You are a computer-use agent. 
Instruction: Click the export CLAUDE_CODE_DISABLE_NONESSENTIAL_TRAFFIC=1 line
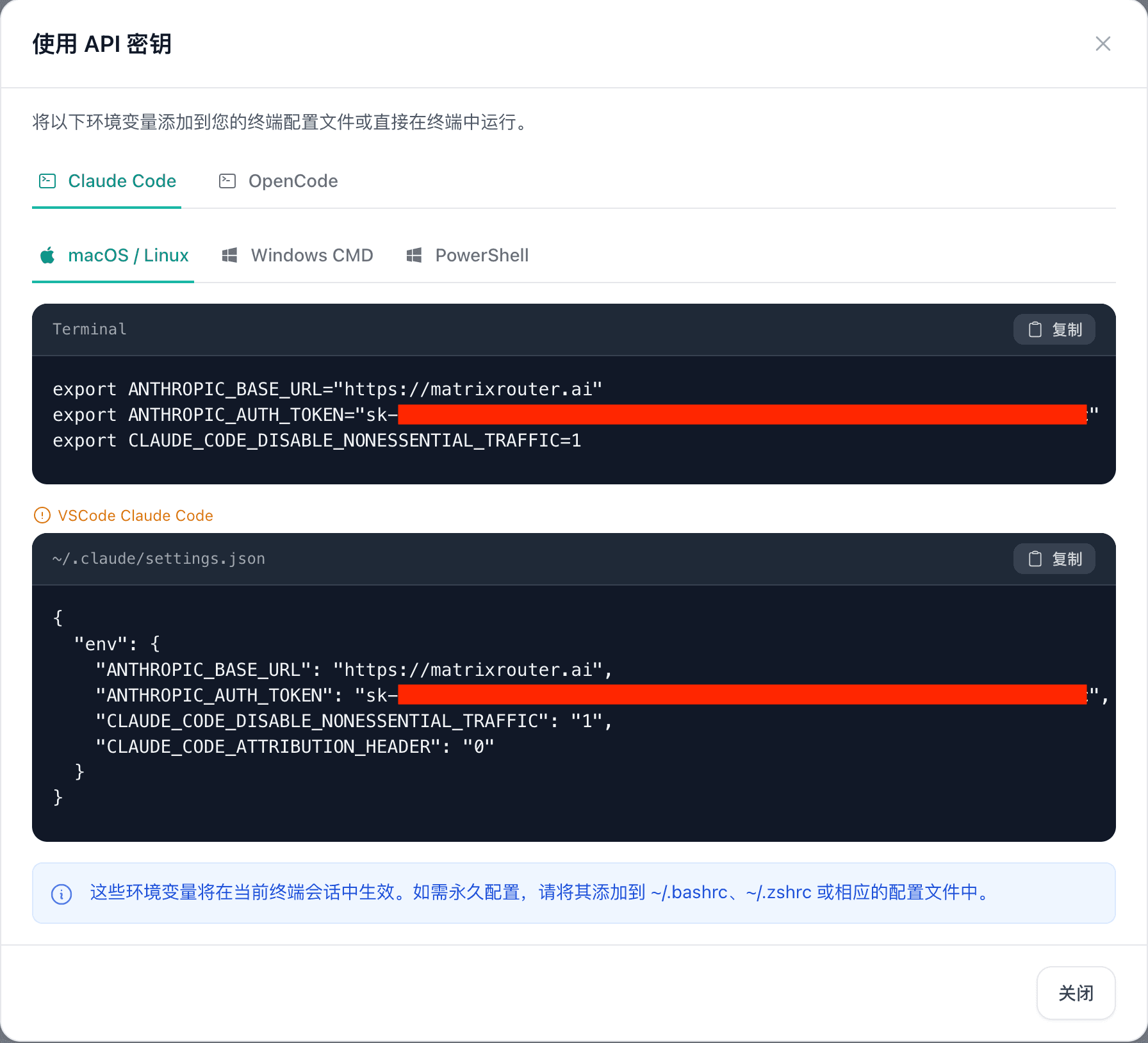point(317,441)
